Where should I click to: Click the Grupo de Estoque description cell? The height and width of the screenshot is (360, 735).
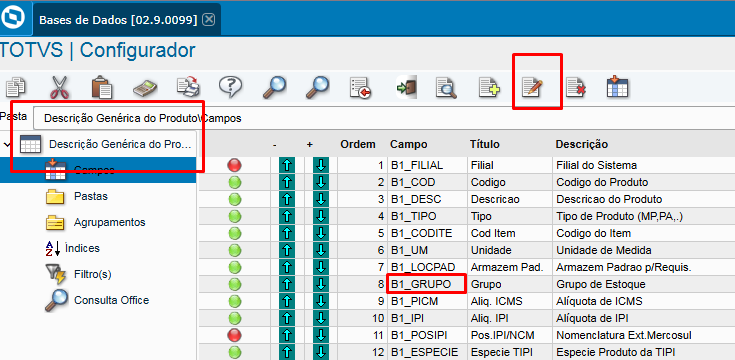pyautogui.click(x=644, y=284)
